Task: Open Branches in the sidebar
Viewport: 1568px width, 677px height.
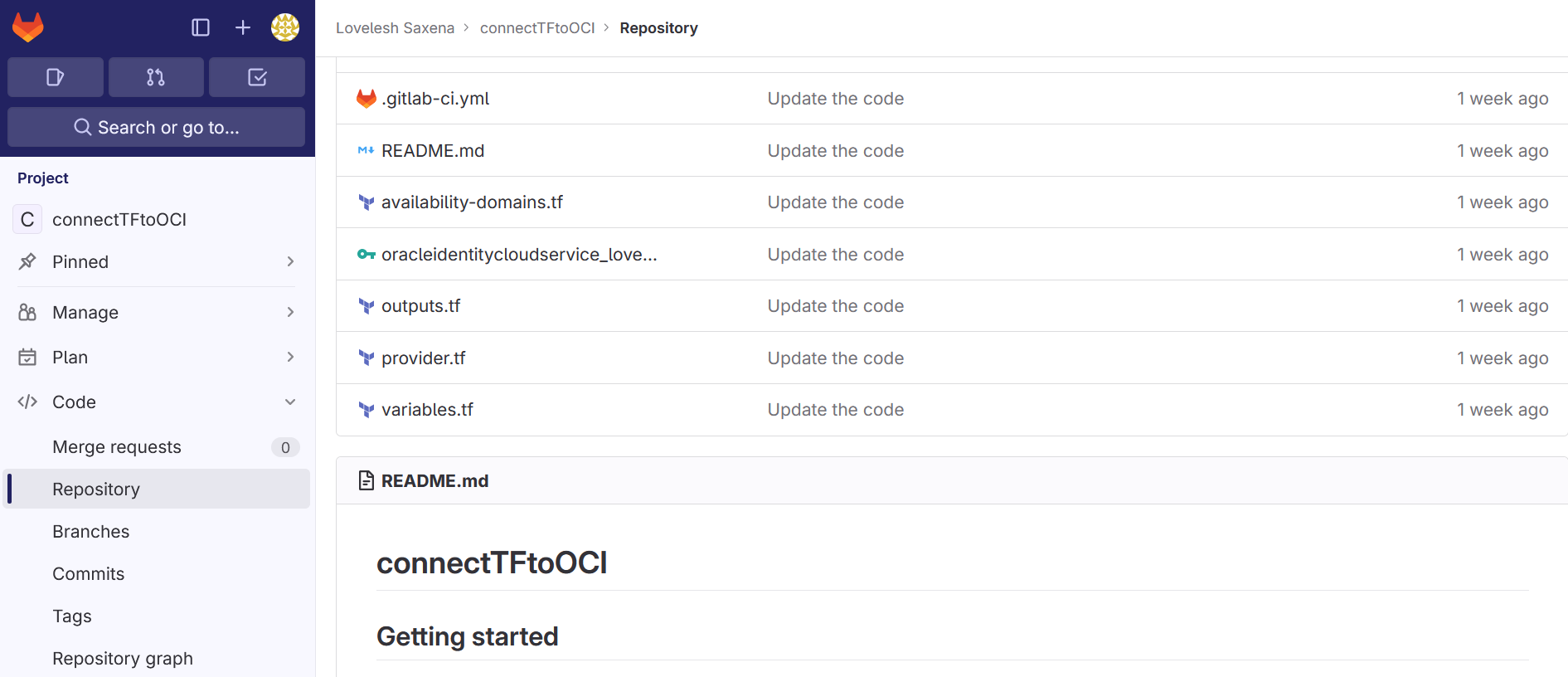Action: click(x=91, y=531)
